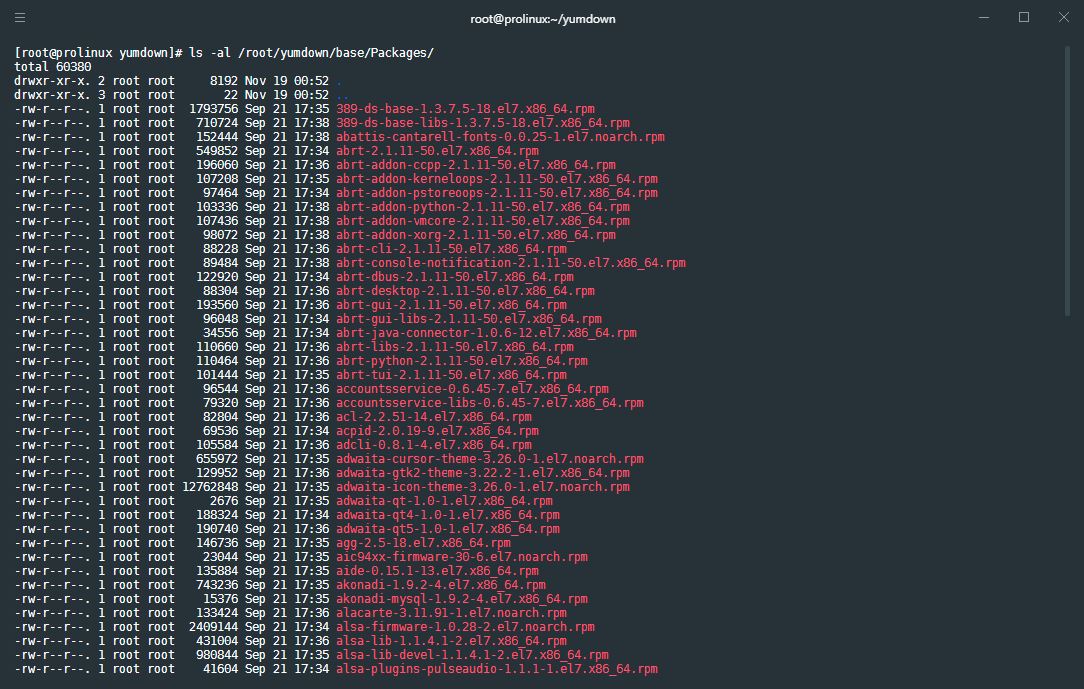Minimize the terminal window
Image resolution: width=1084 pixels, height=689 pixels.
tap(984, 18)
